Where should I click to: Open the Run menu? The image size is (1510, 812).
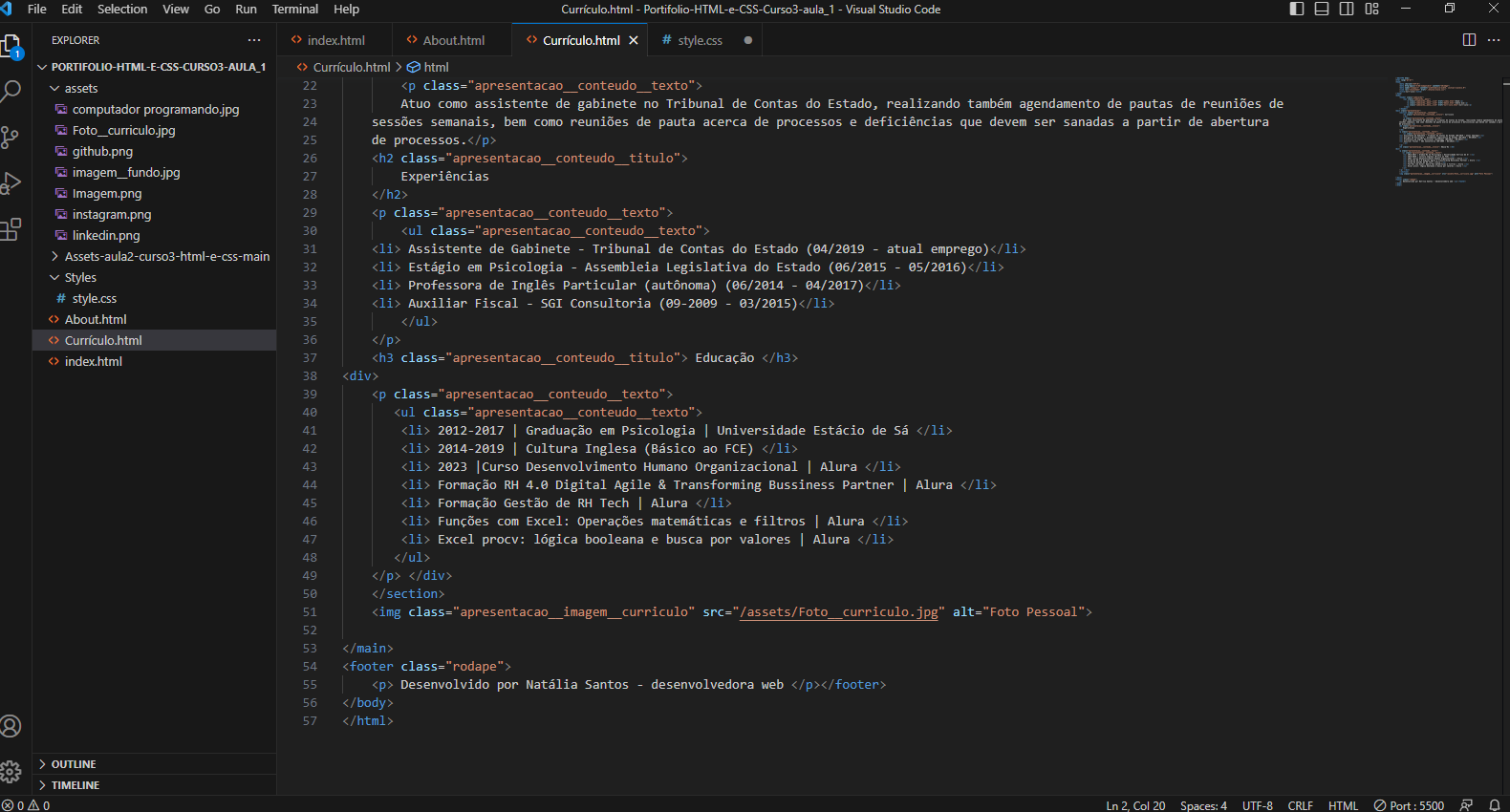pyautogui.click(x=246, y=9)
